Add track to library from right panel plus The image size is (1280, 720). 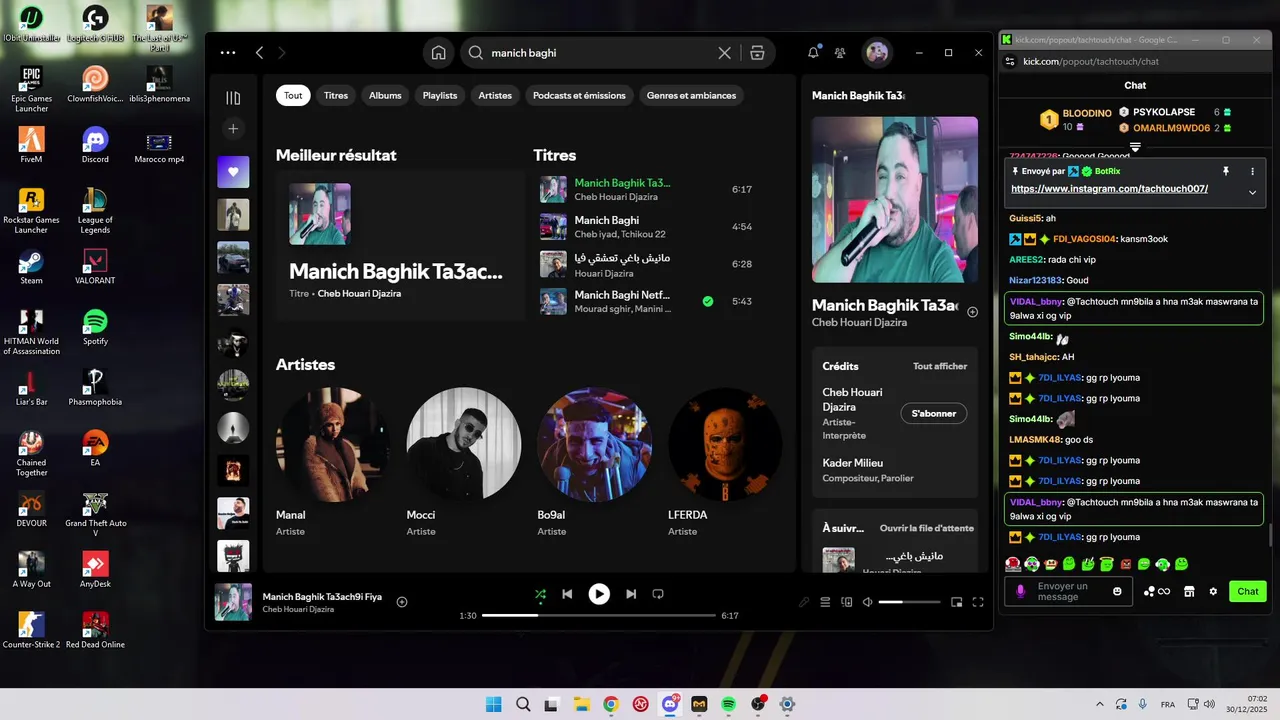pos(972,312)
